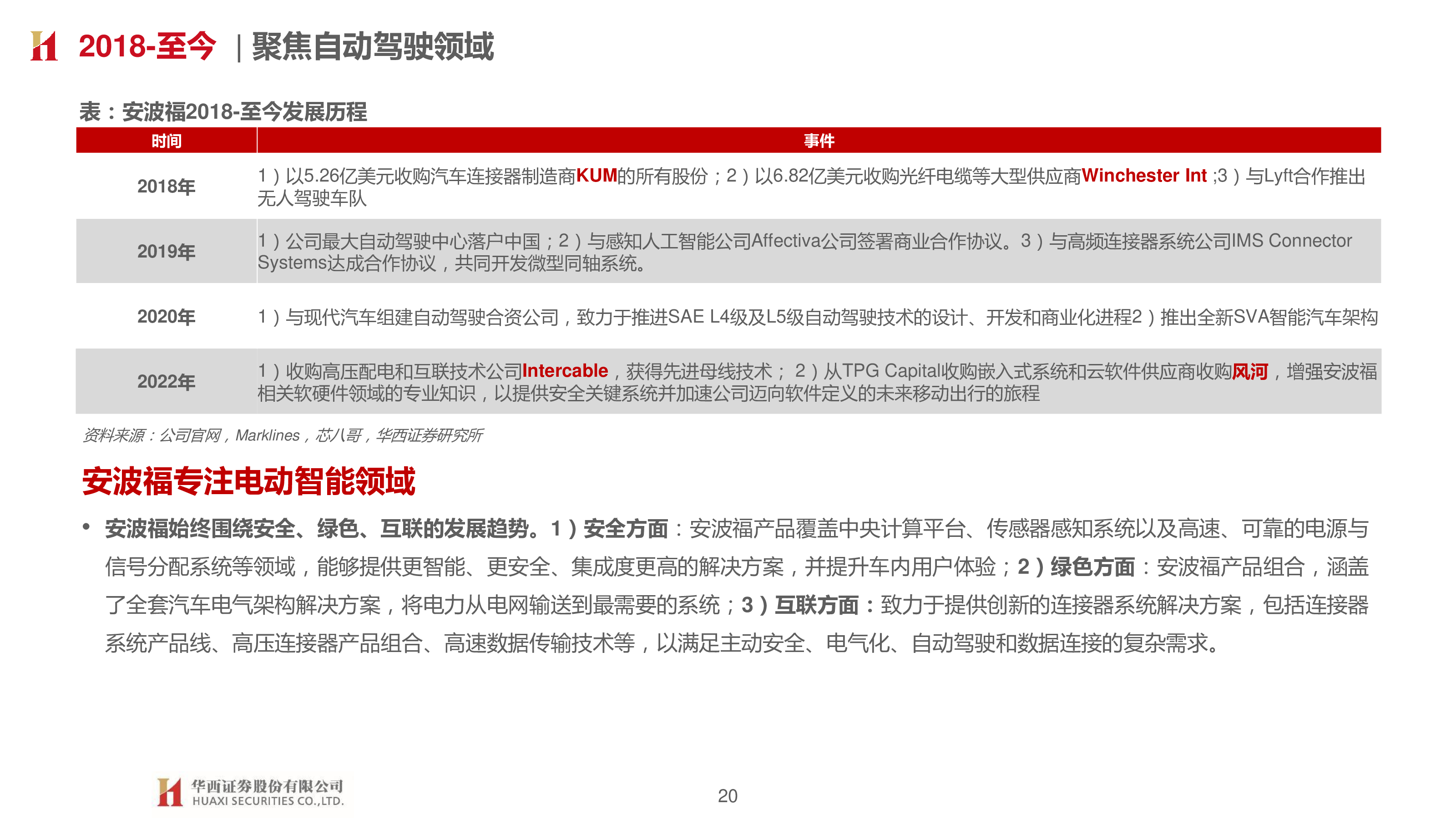
Task: Click the "事件" column header
Action: [x=819, y=140]
